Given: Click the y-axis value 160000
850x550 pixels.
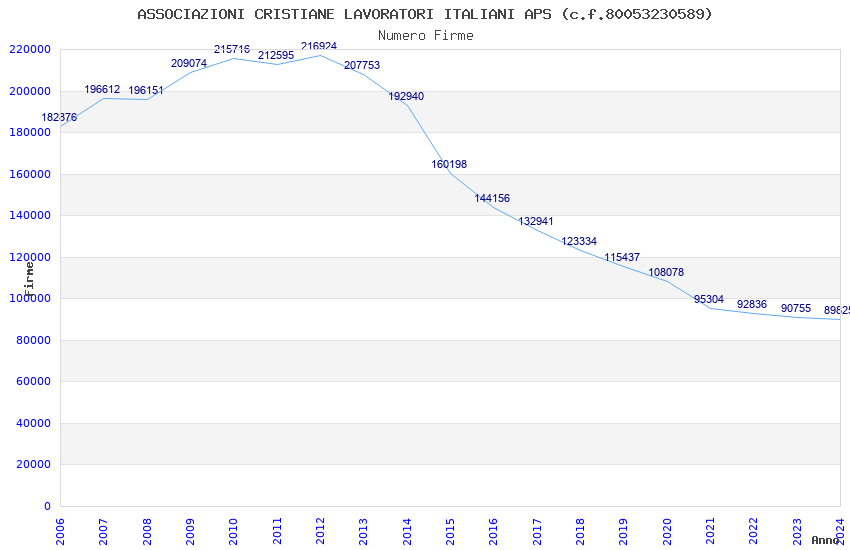Looking at the screenshot, I should click(x=30, y=174).
